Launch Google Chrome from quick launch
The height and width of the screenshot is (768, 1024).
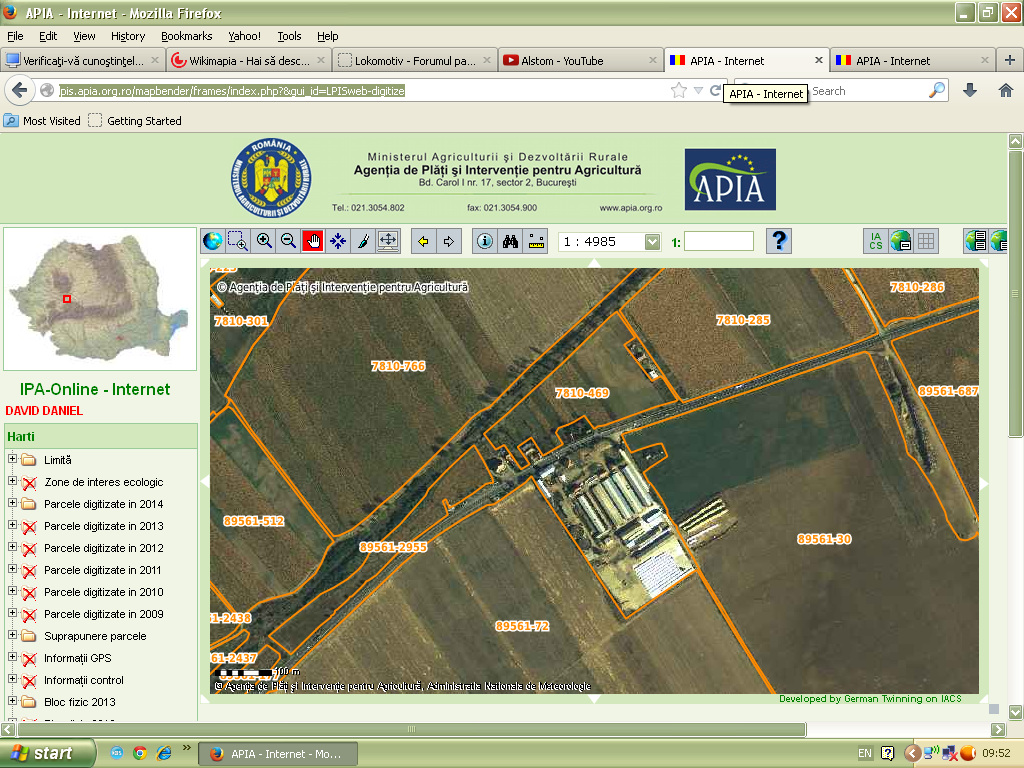pos(140,753)
